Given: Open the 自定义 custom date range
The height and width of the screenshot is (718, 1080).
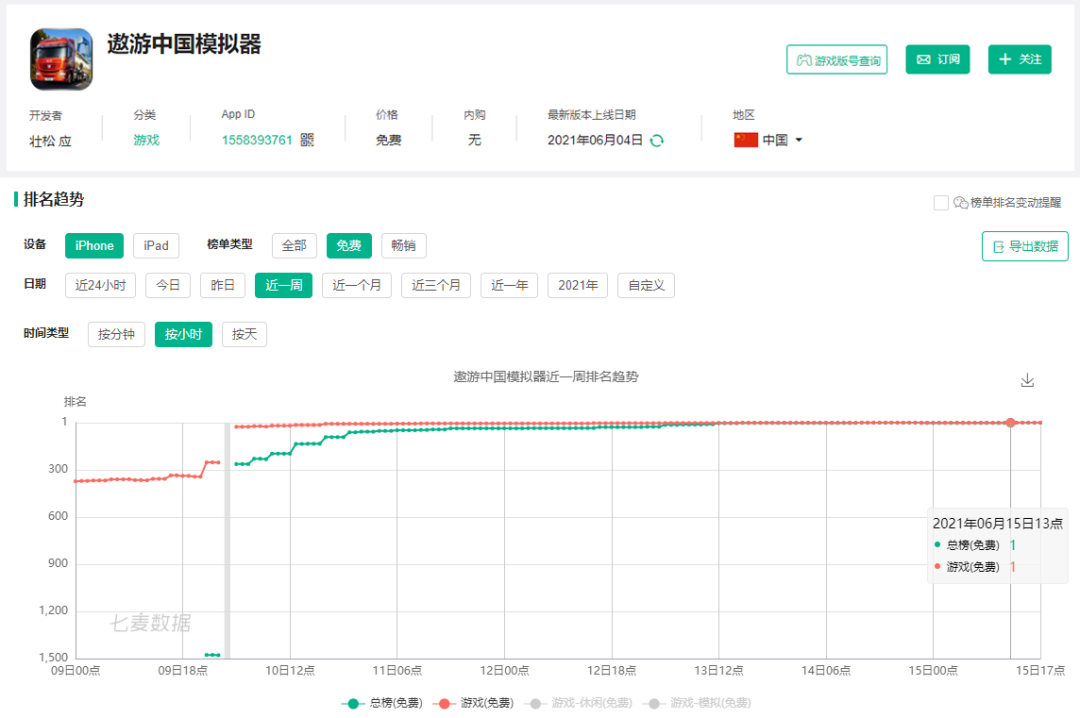Looking at the screenshot, I should tap(646, 285).
